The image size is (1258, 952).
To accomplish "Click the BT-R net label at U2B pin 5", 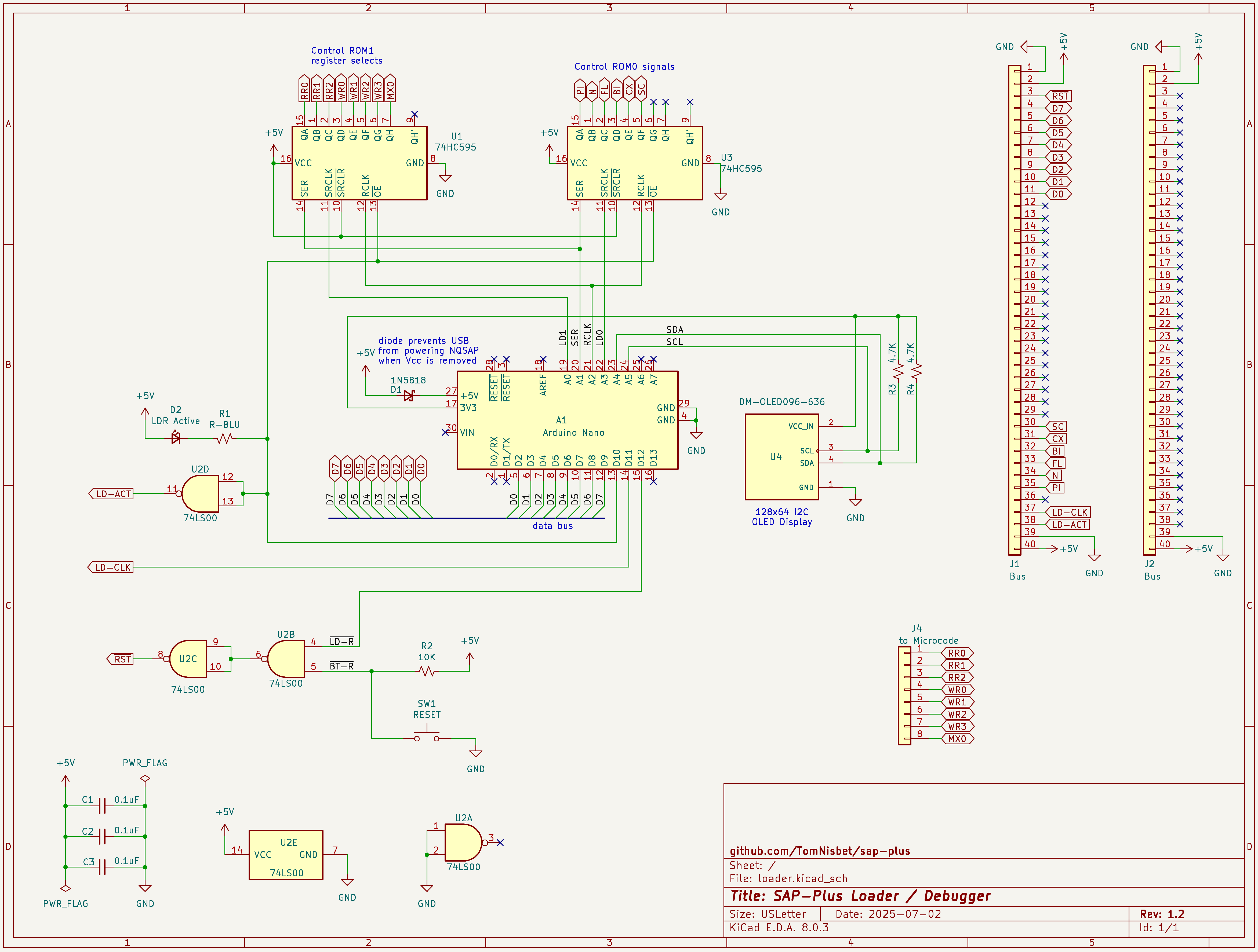I will tap(342, 666).
